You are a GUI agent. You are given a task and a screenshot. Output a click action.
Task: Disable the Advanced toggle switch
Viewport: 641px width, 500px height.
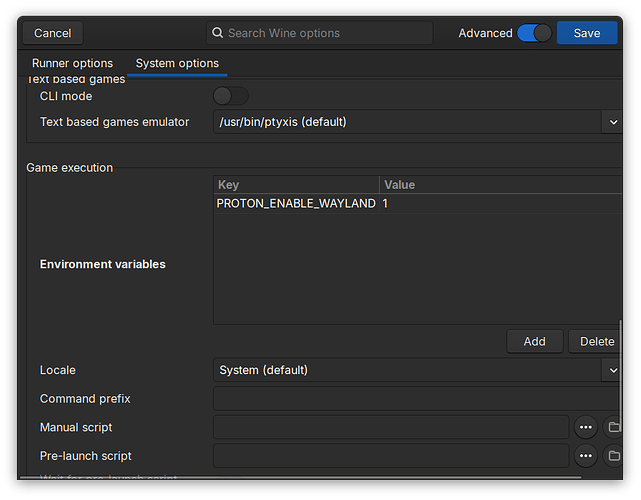point(534,33)
